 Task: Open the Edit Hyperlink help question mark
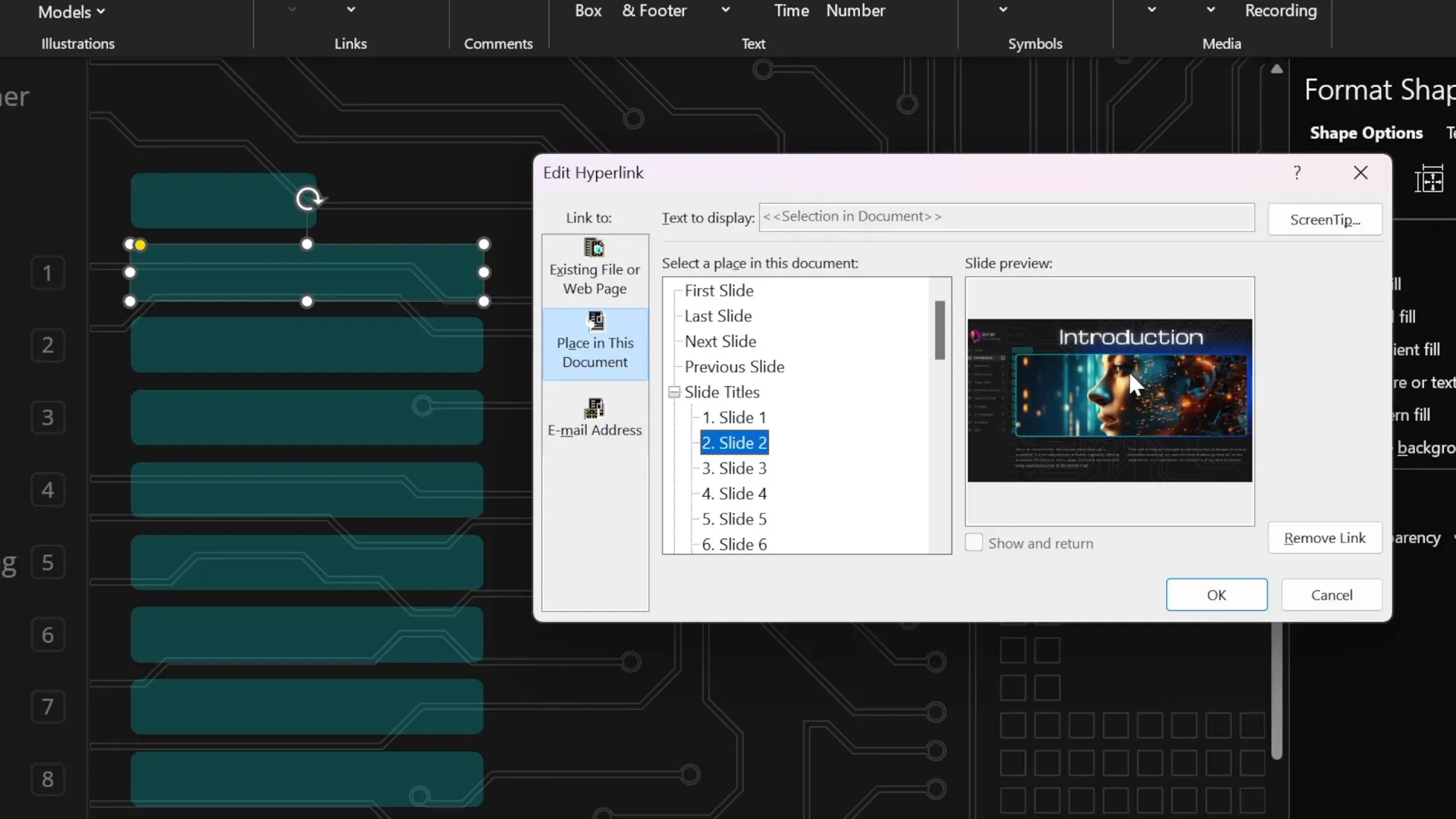[1298, 173]
